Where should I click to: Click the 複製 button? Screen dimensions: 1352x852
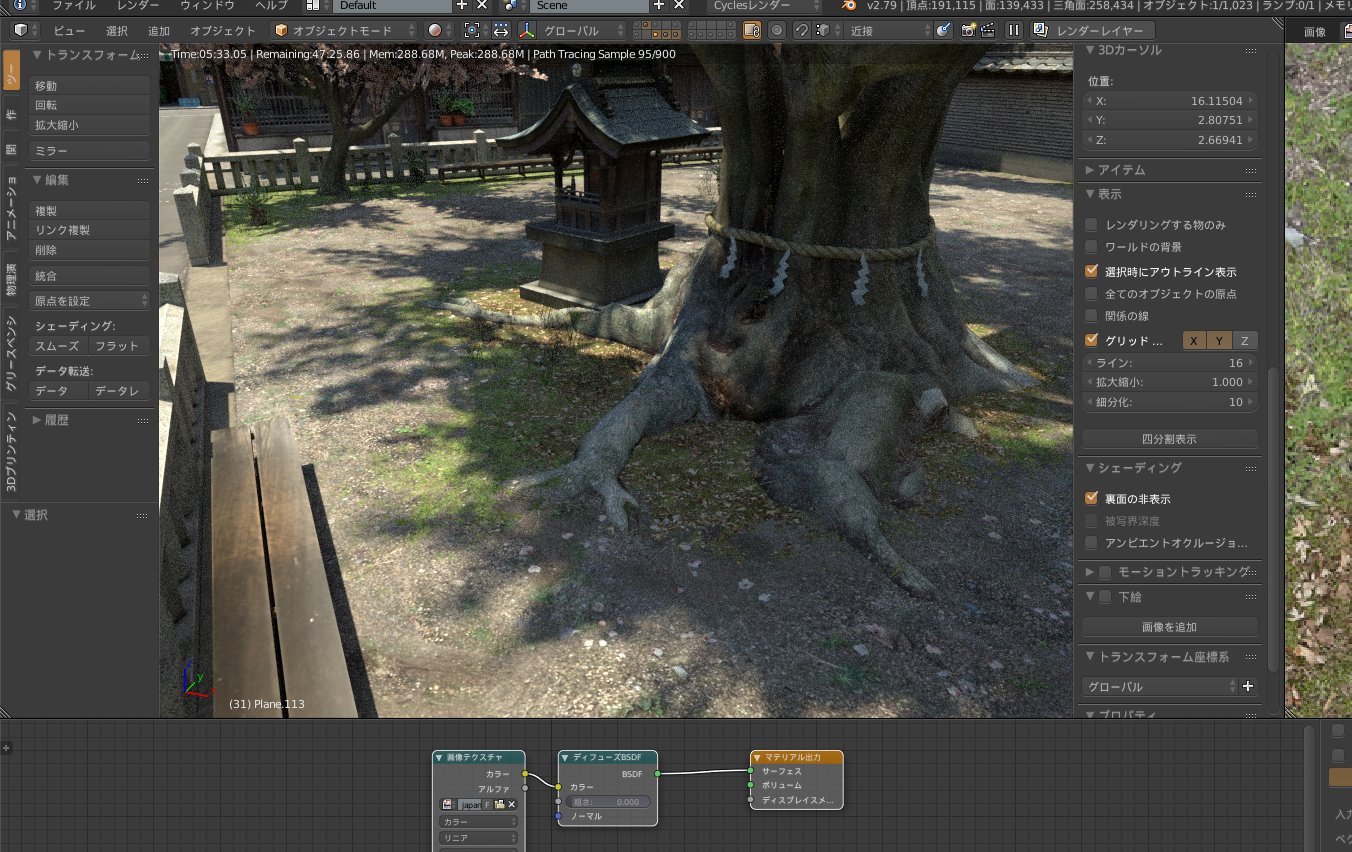(90, 211)
